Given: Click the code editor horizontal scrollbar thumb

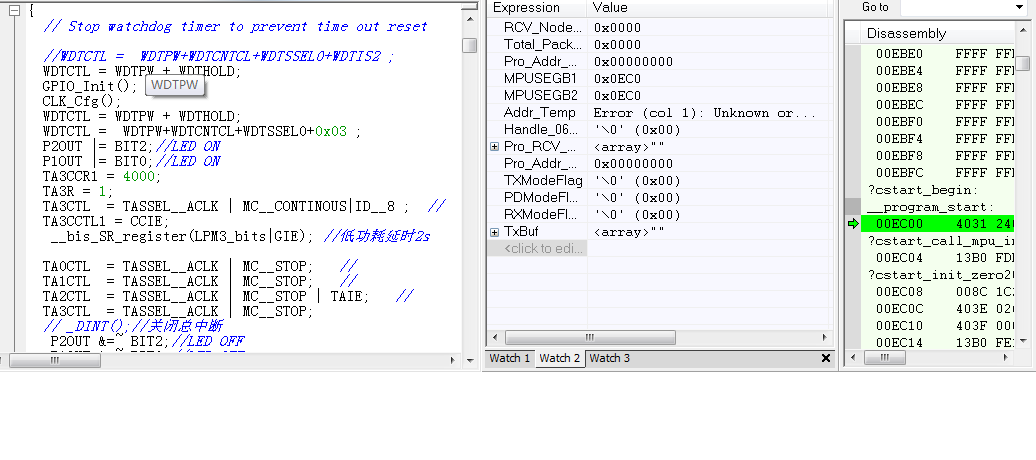Looking at the screenshot, I should [x=55, y=360].
